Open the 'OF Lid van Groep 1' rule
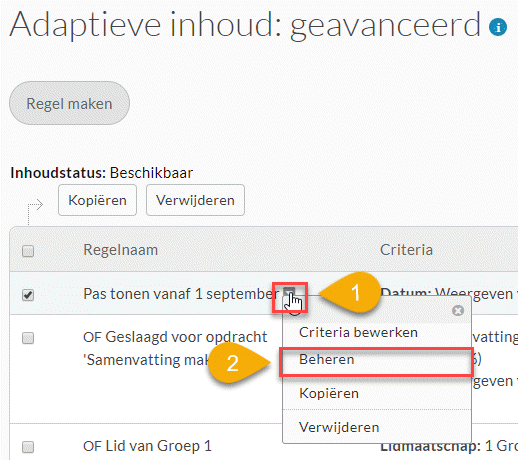This screenshot has height=460, width=518. 147,446
